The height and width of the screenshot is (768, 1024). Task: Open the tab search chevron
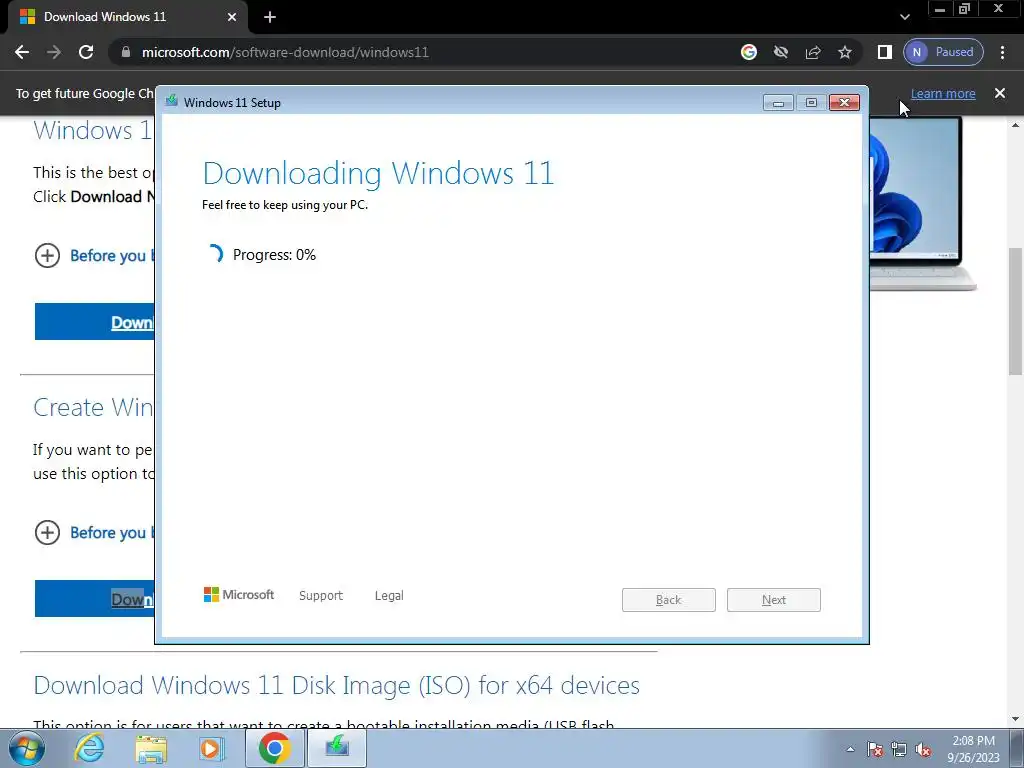(904, 18)
